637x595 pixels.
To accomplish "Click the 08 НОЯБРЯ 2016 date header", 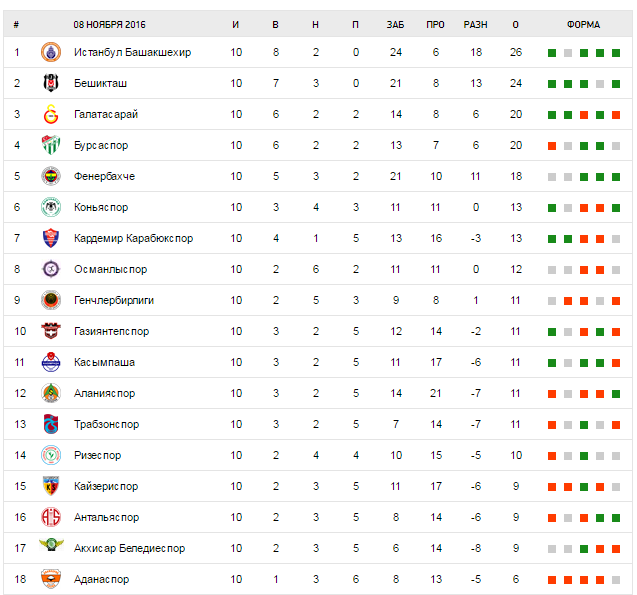I will [110, 23].
